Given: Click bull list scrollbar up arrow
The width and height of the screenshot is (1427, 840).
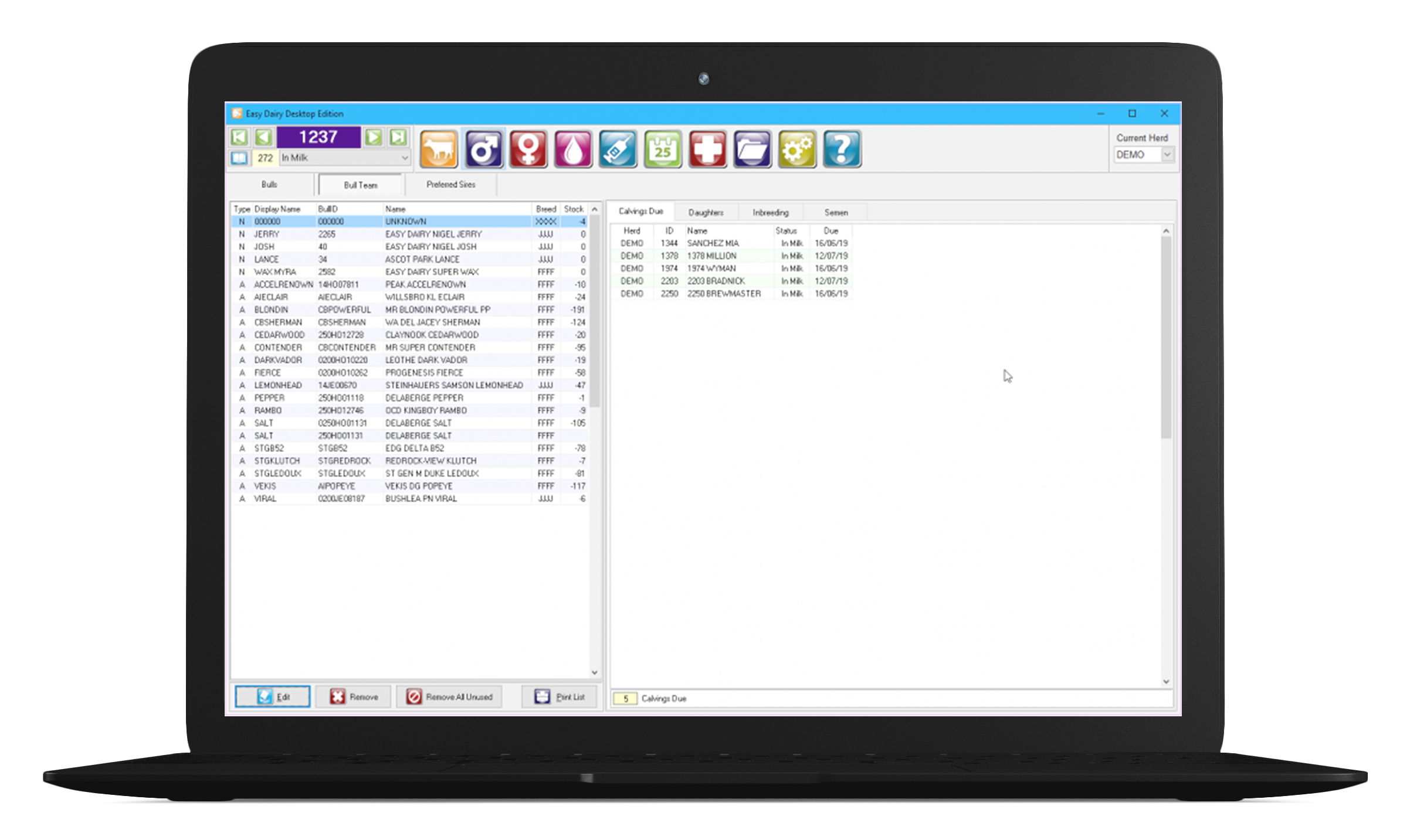Looking at the screenshot, I should pyautogui.click(x=595, y=209).
